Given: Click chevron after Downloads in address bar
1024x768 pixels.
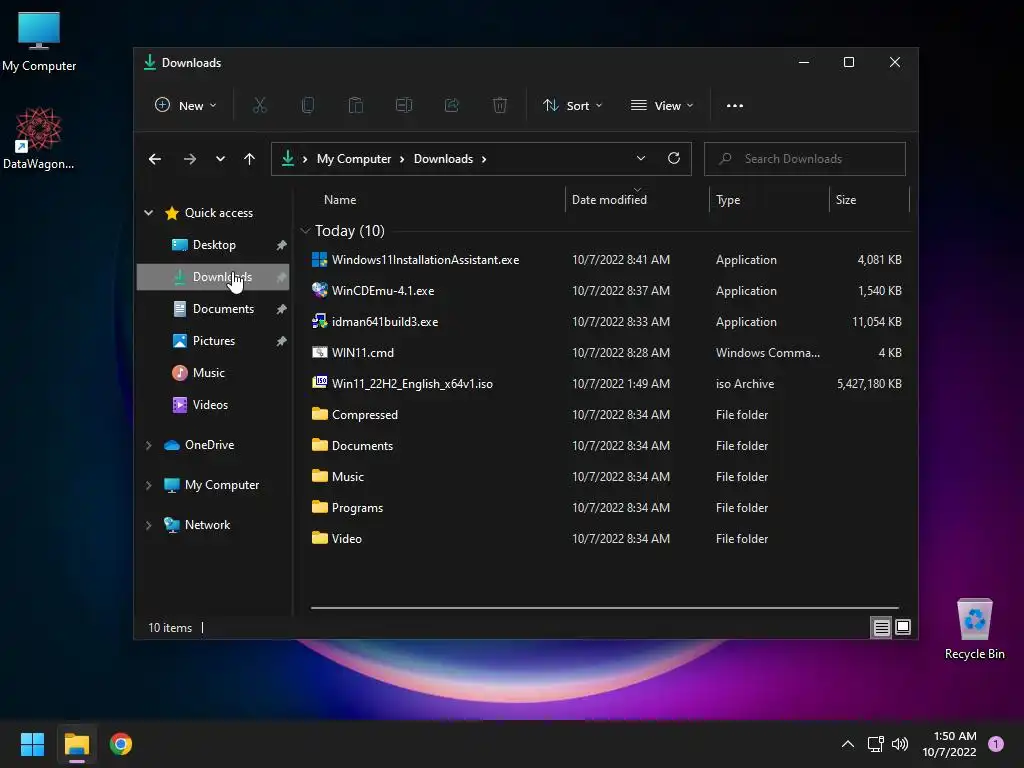Looking at the screenshot, I should point(484,159).
